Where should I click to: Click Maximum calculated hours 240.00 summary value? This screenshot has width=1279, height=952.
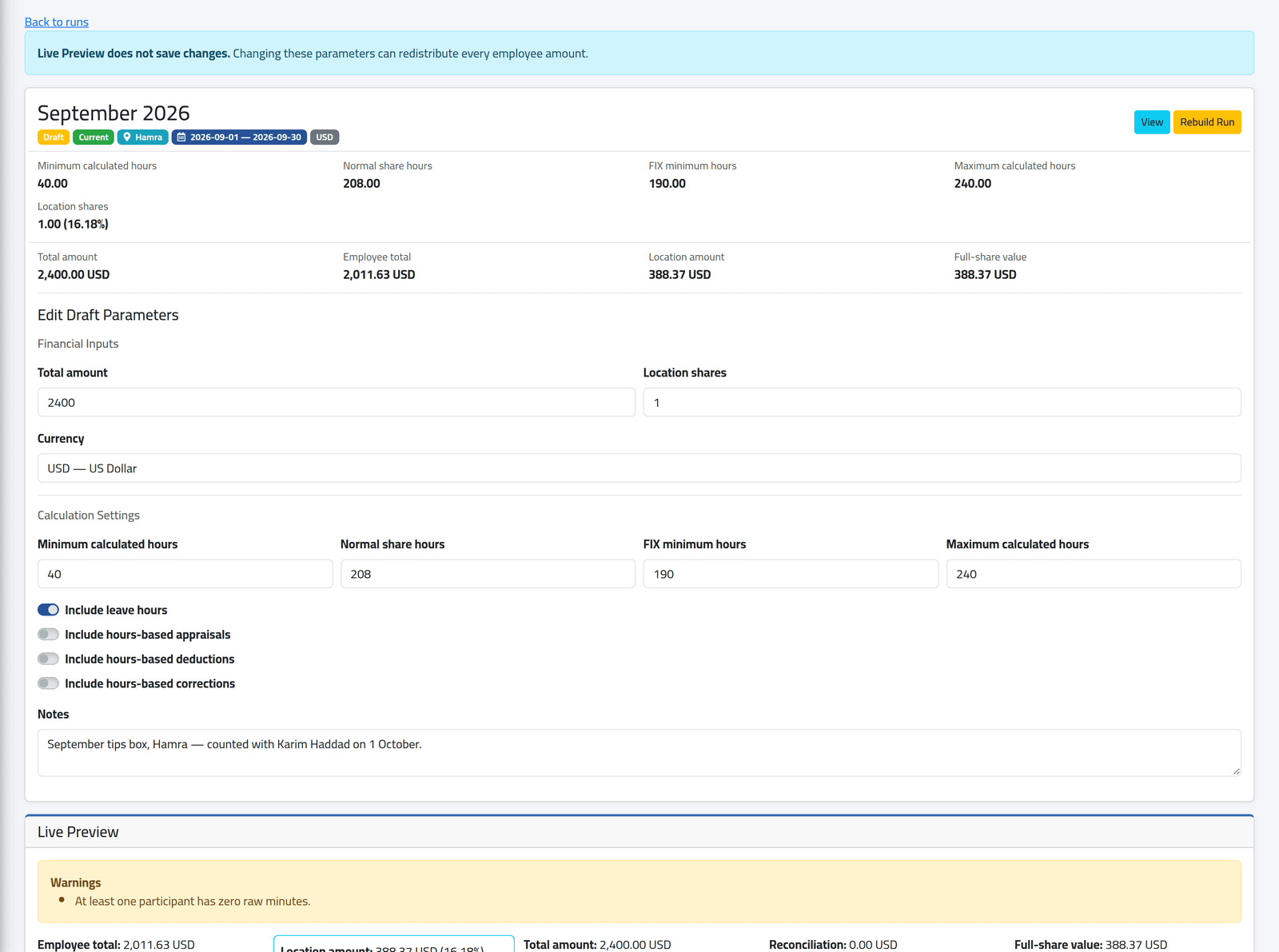[x=973, y=183]
